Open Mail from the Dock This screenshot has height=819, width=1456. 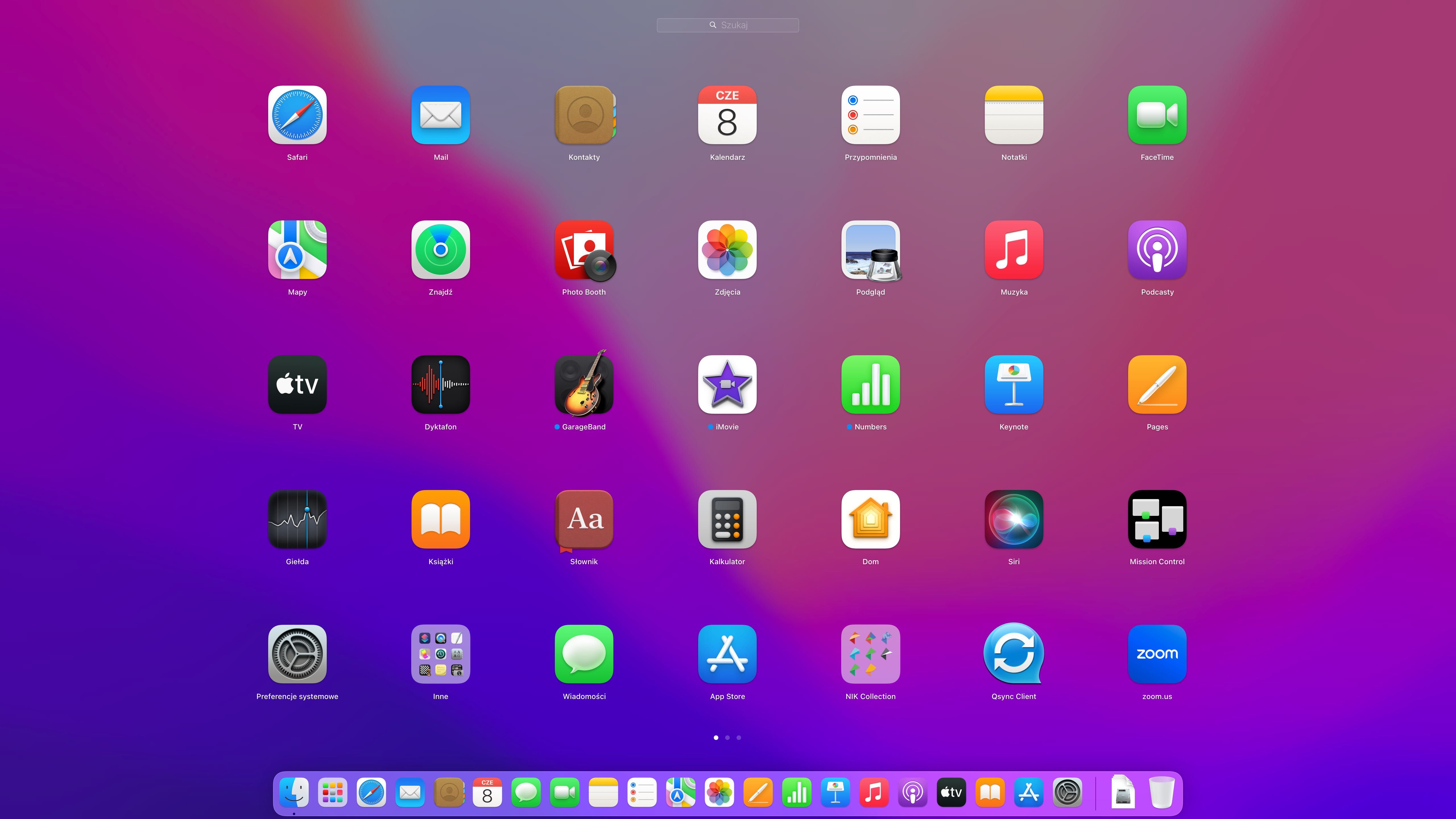point(410,793)
